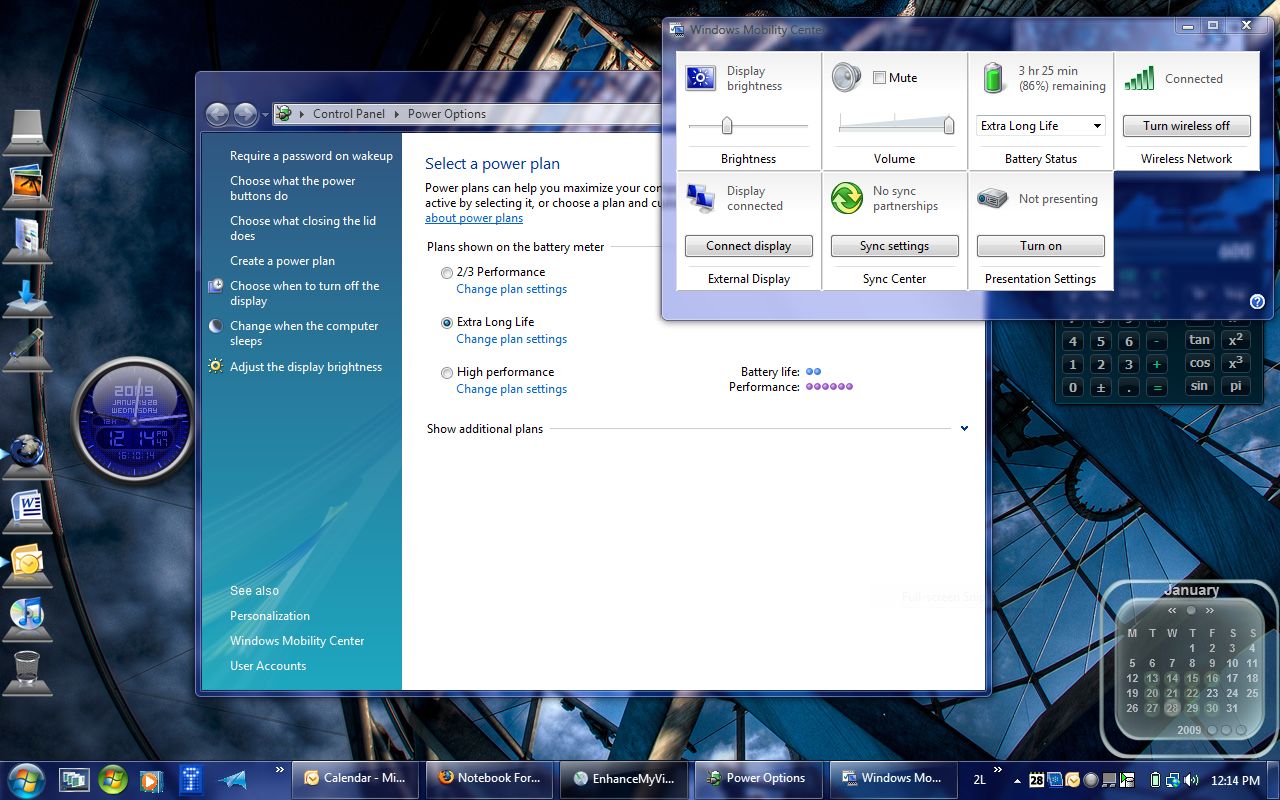Screen dimensions: 1280x800
Task: Open Adjust the display brightness link
Action: 306,367
